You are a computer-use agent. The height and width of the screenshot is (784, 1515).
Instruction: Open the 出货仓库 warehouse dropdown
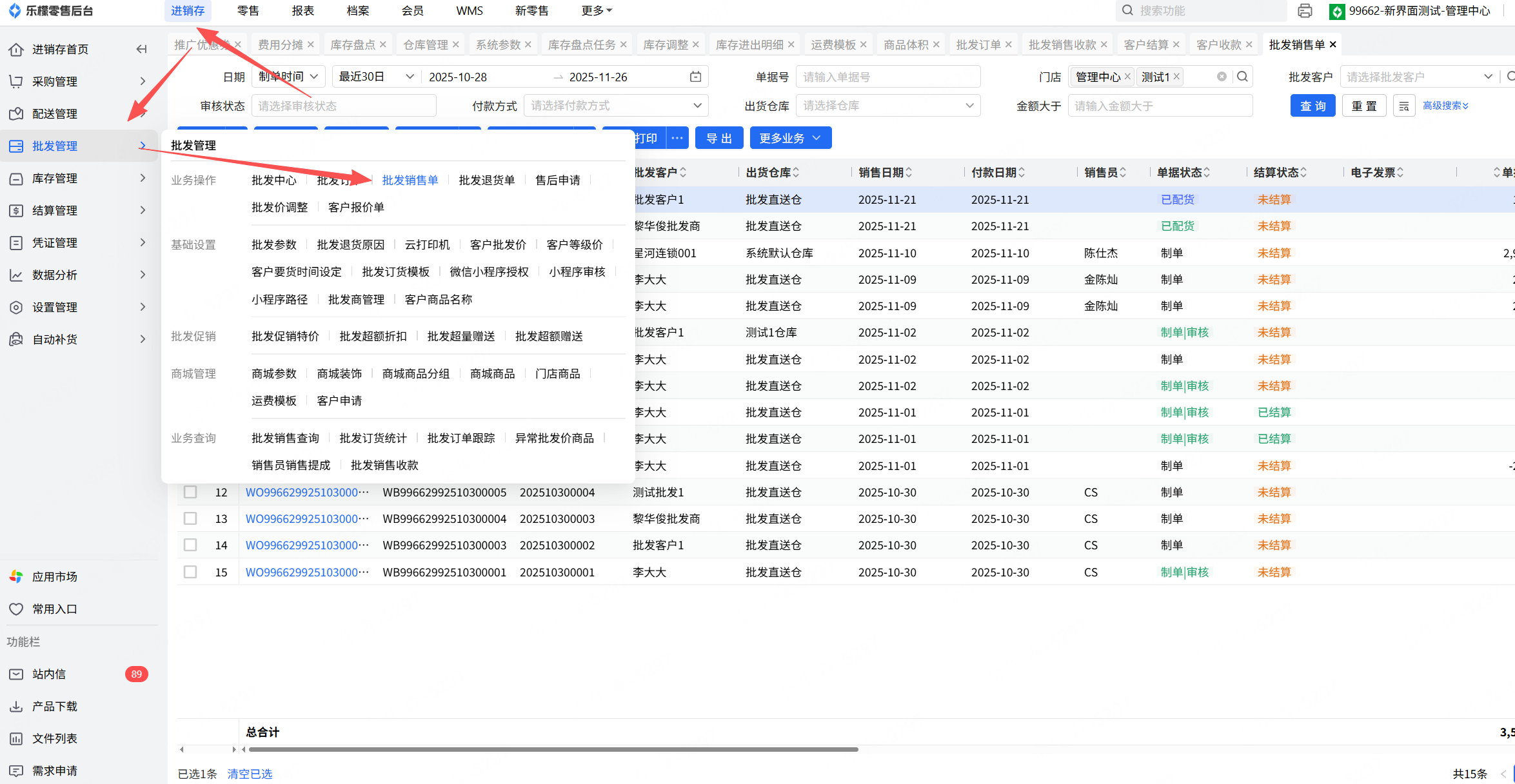tap(888, 106)
